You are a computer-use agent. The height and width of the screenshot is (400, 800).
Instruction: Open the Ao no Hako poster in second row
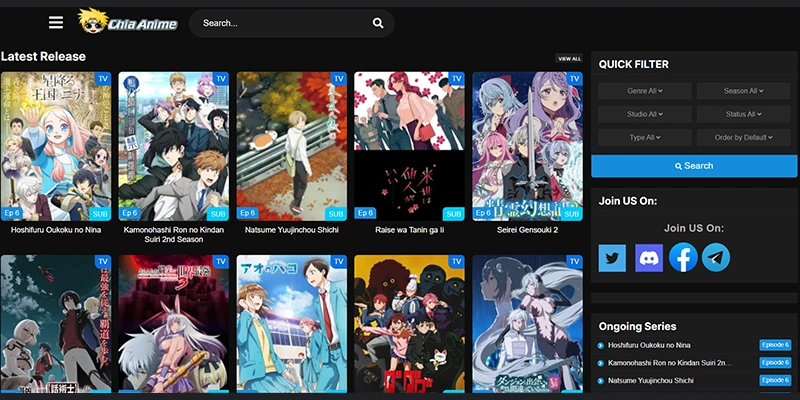tap(291, 324)
